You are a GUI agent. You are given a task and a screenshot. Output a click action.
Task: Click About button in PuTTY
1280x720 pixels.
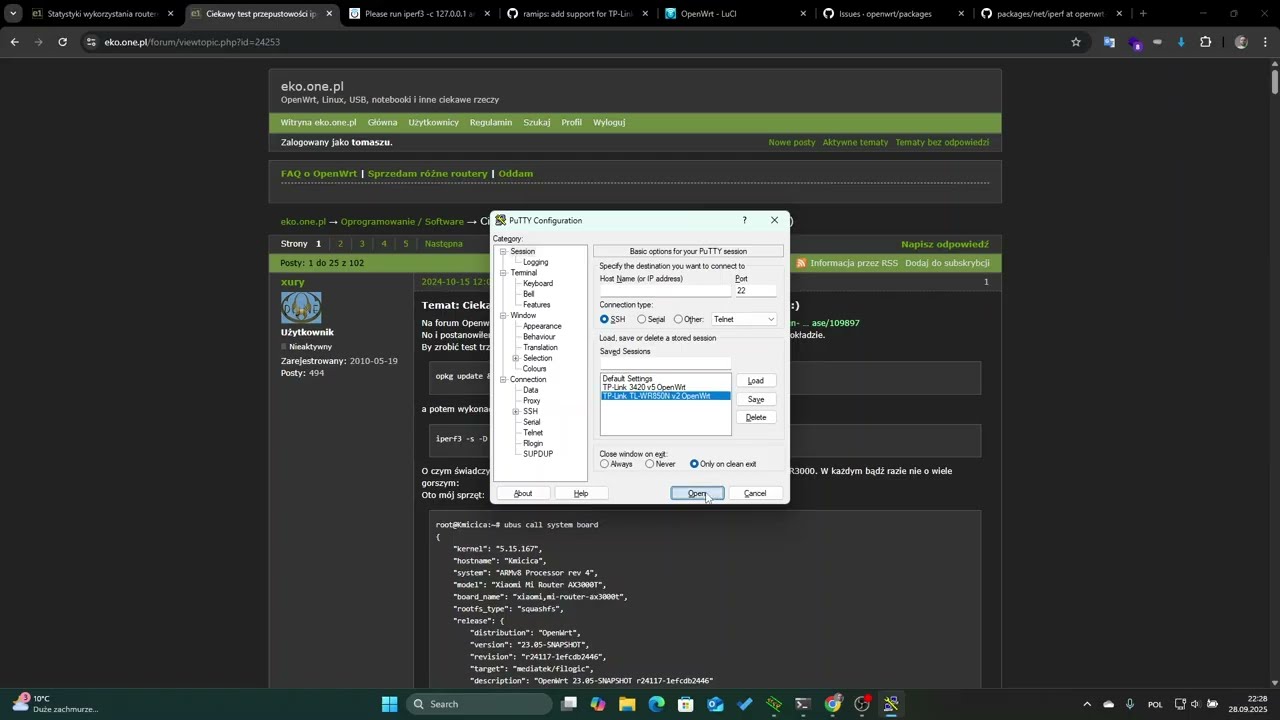point(523,493)
